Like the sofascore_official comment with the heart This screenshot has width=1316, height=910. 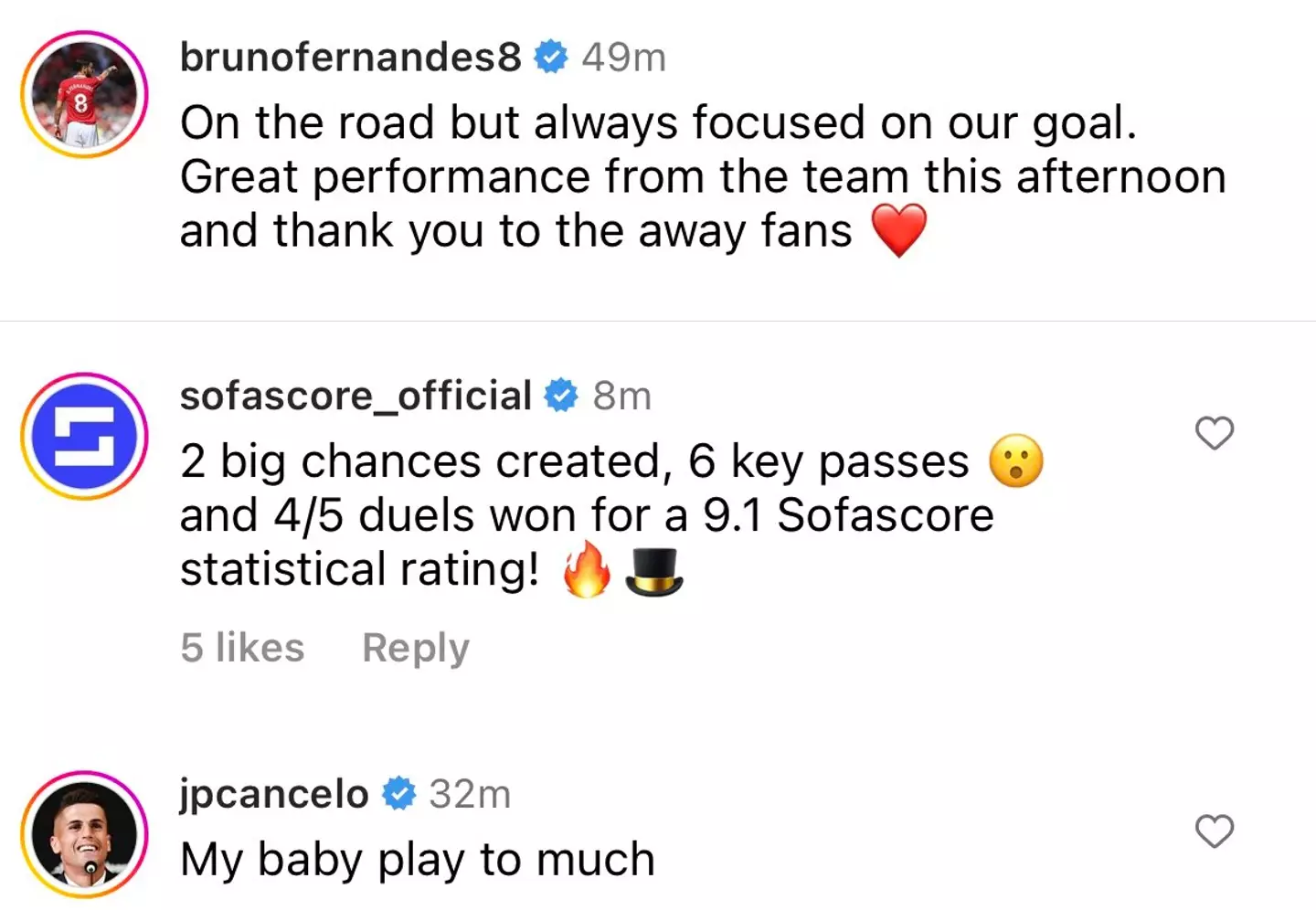(1215, 433)
